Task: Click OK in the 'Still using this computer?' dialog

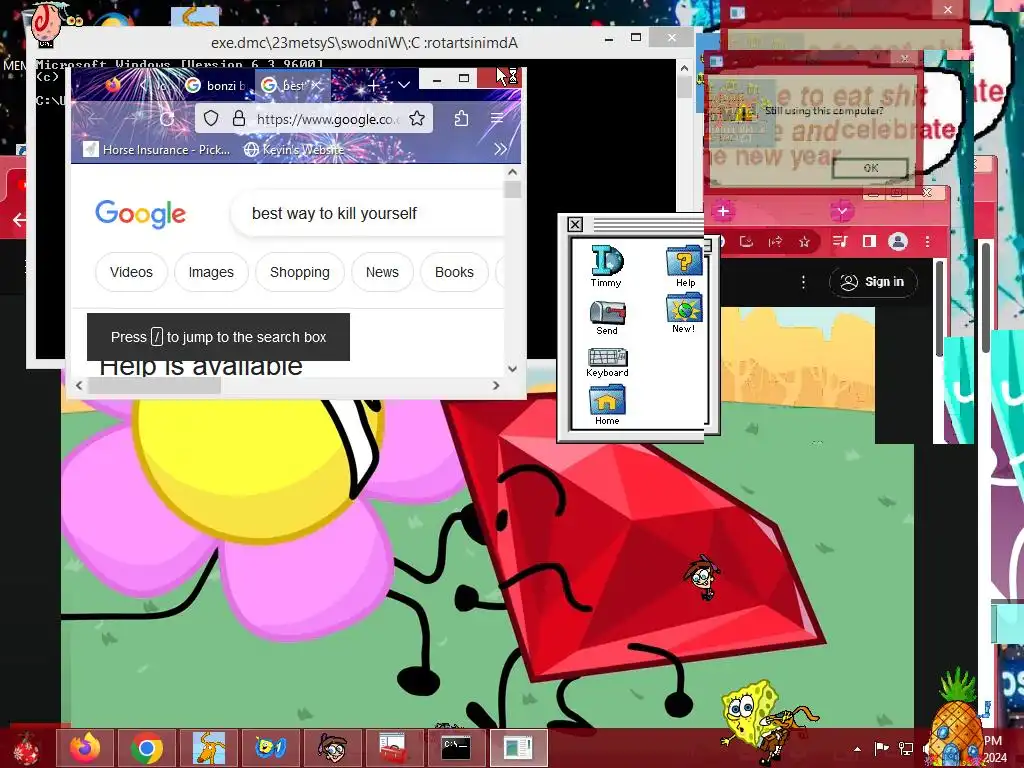Action: 871,168
